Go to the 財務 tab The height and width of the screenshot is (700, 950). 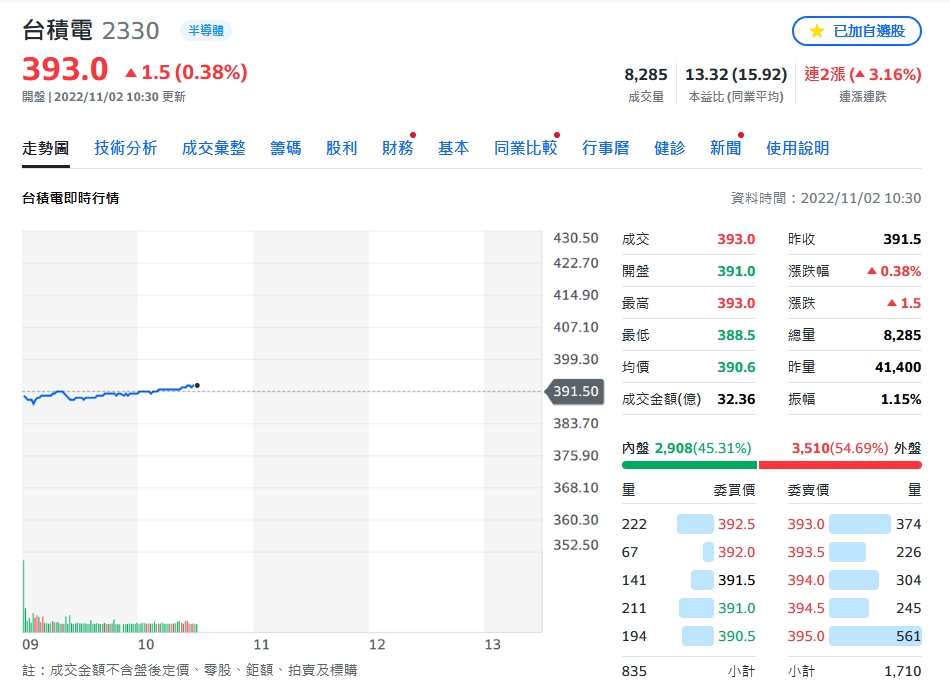pyautogui.click(x=397, y=148)
